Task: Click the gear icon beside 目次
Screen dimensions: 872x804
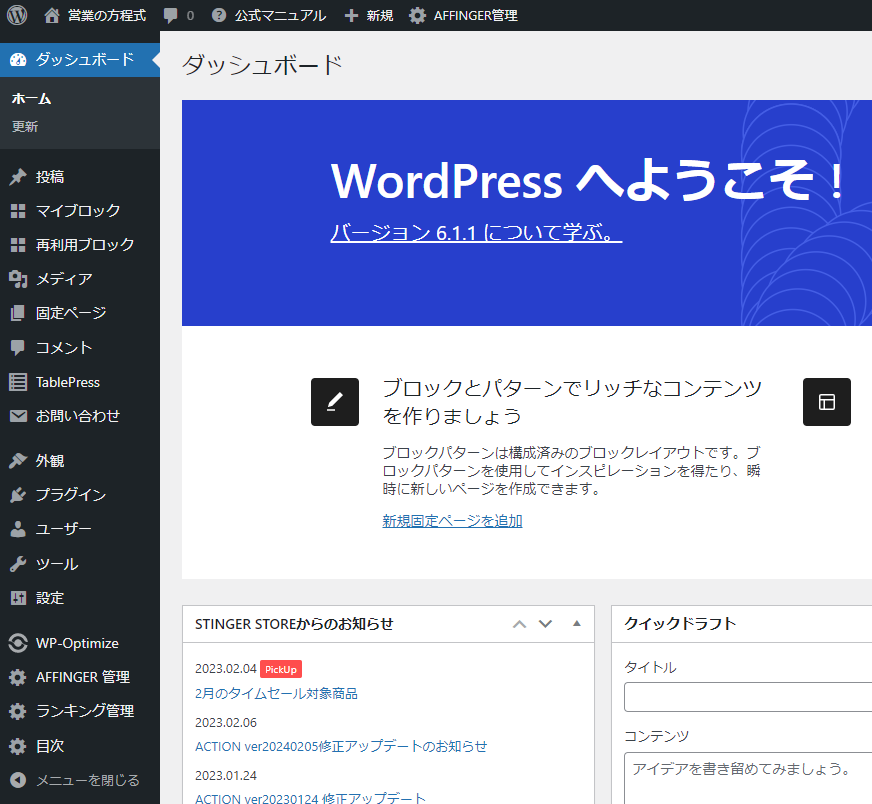Action: (18, 746)
